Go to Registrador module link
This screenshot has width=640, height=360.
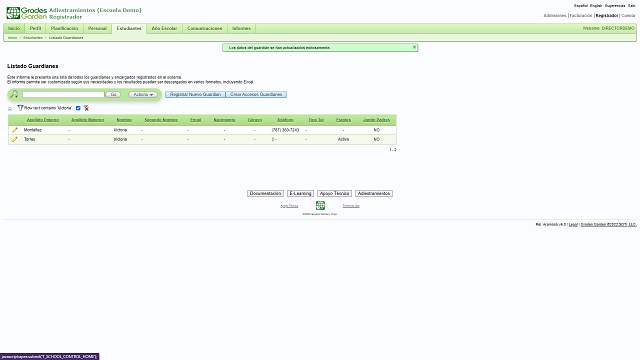pos(607,16)
